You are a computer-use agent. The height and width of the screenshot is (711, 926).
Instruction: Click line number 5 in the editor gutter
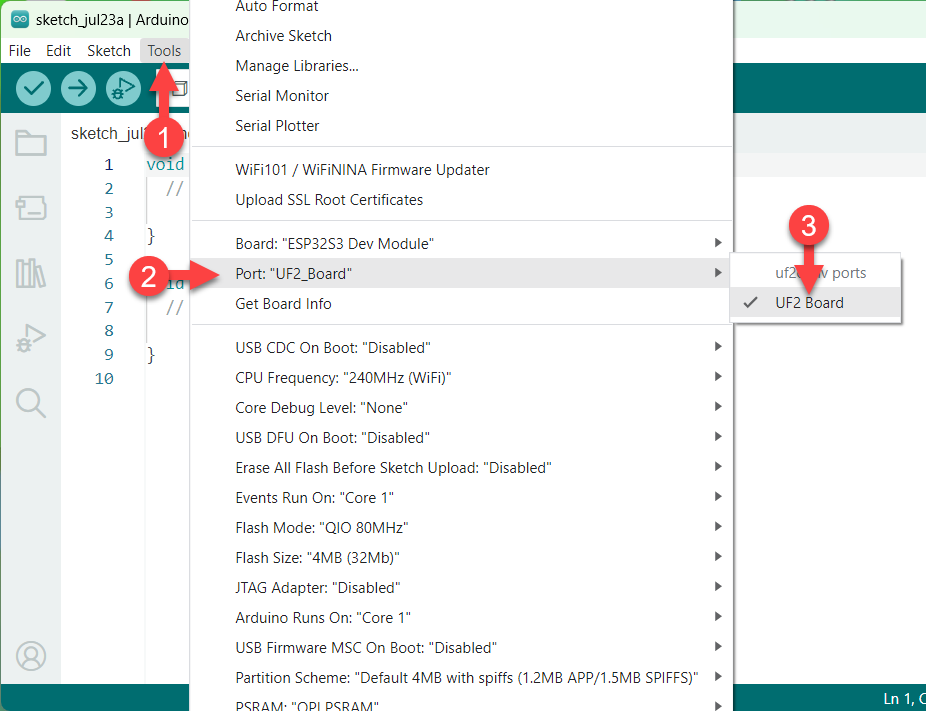pos(109,260)
